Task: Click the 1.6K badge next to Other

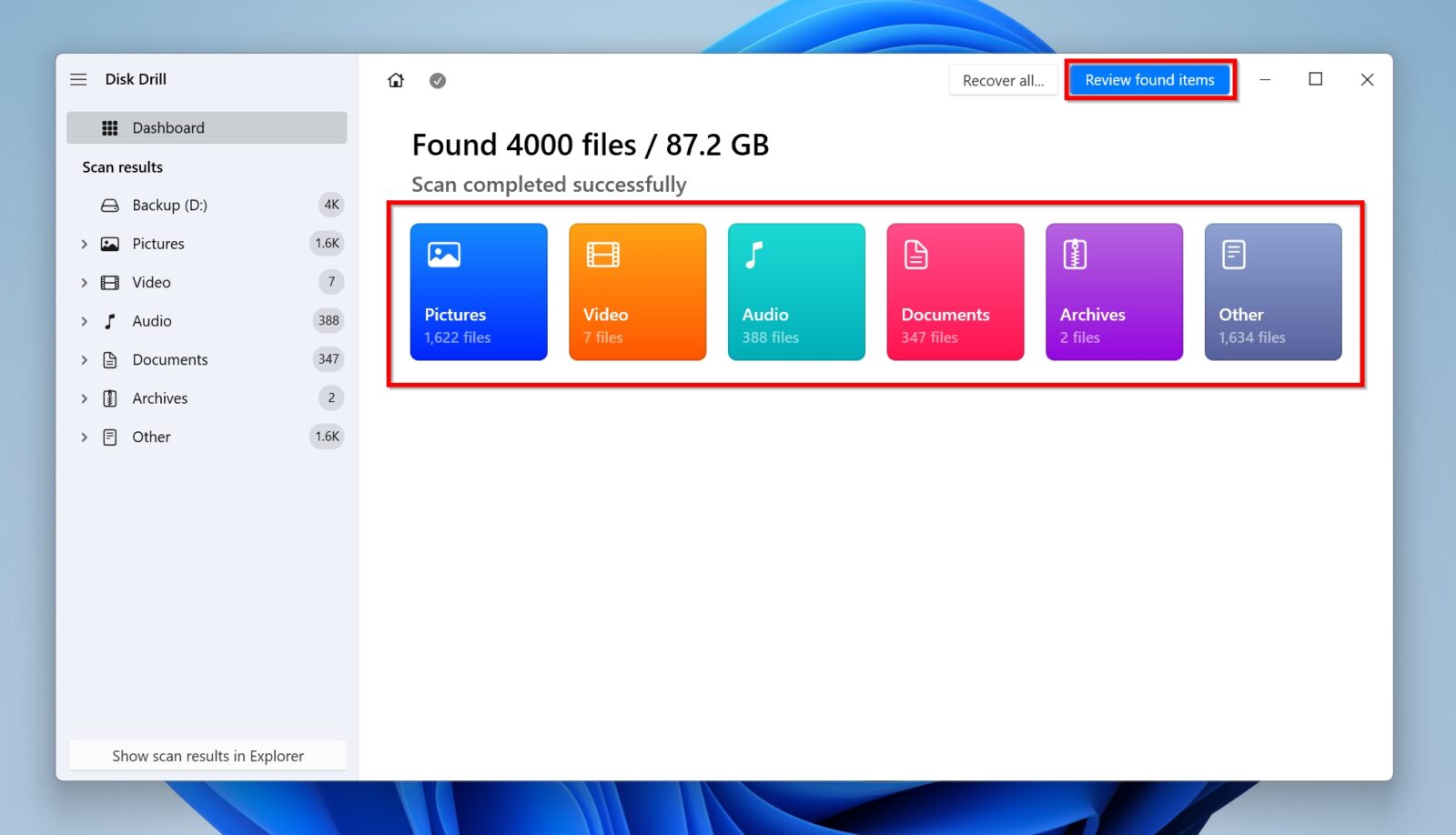Action: [x=326, y=437]
